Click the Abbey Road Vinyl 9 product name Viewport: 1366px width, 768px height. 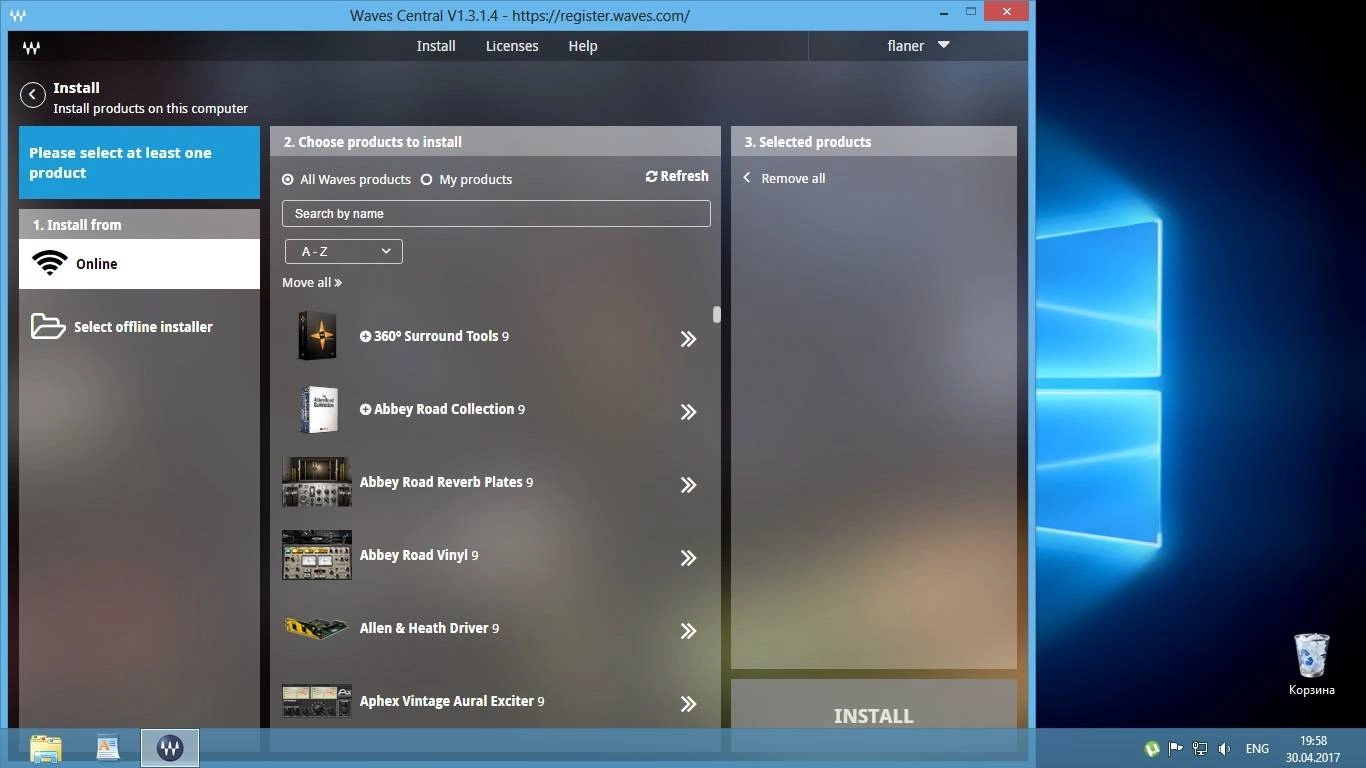419,555
